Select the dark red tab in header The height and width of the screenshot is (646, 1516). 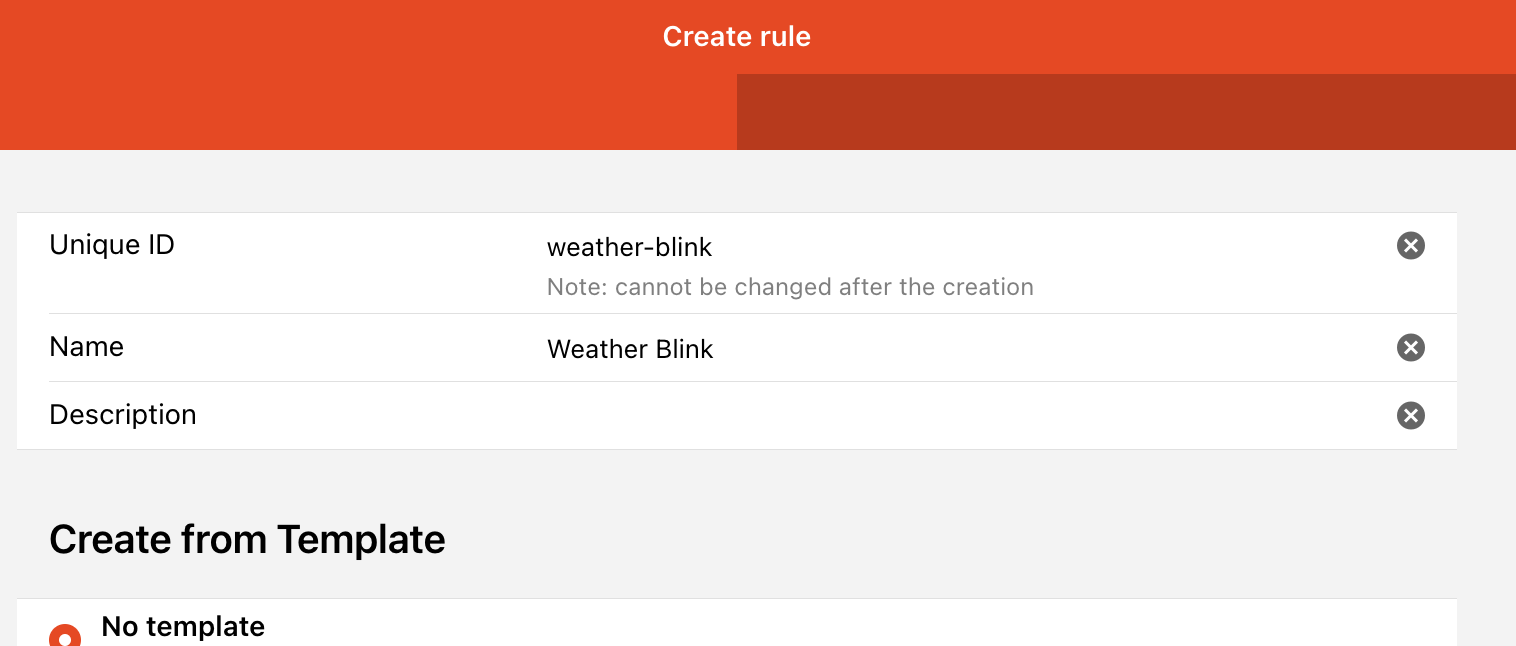click(1126, 112)
